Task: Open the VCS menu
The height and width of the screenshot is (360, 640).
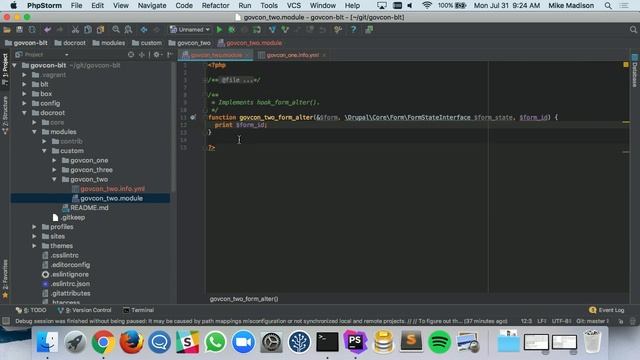Action: point(293,6)
